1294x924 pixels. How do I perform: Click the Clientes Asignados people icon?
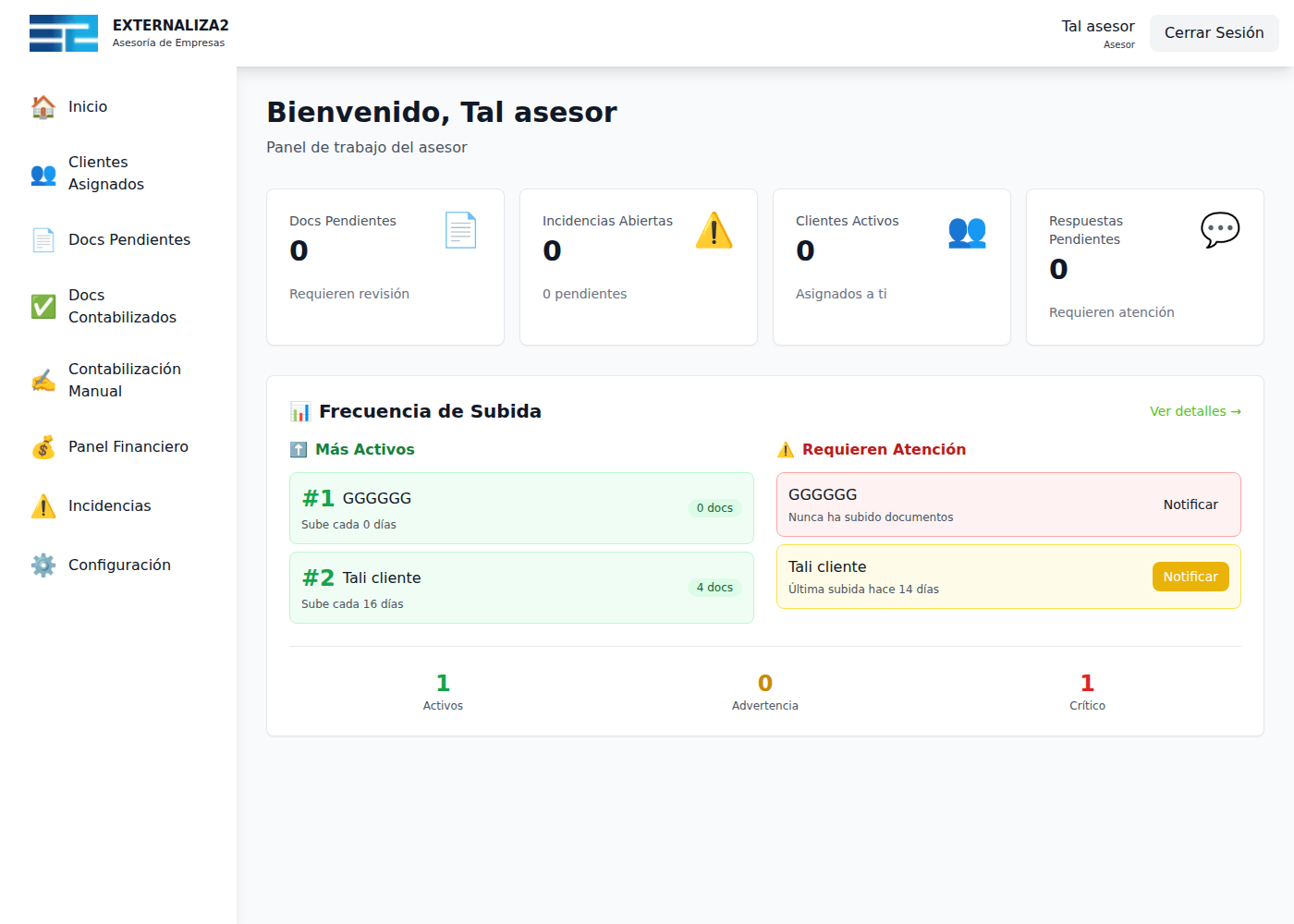tap(43, 174)
